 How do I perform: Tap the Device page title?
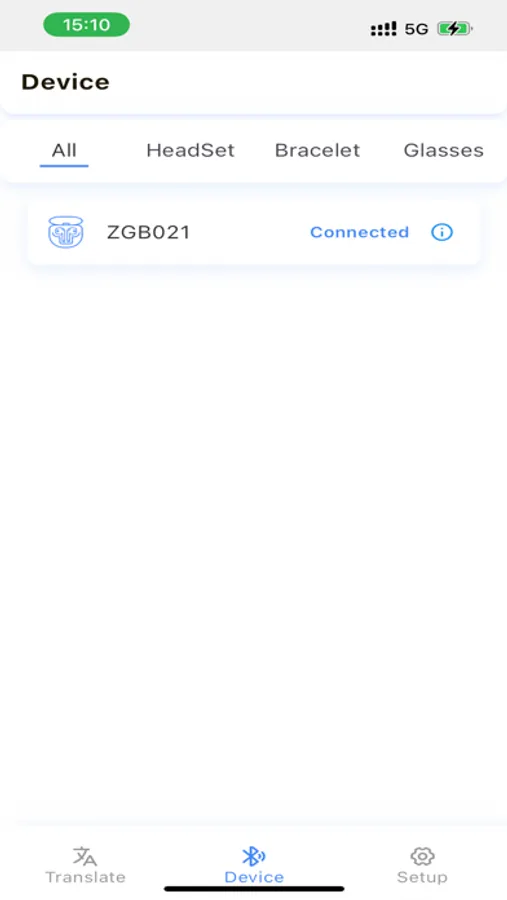(65, 82)
